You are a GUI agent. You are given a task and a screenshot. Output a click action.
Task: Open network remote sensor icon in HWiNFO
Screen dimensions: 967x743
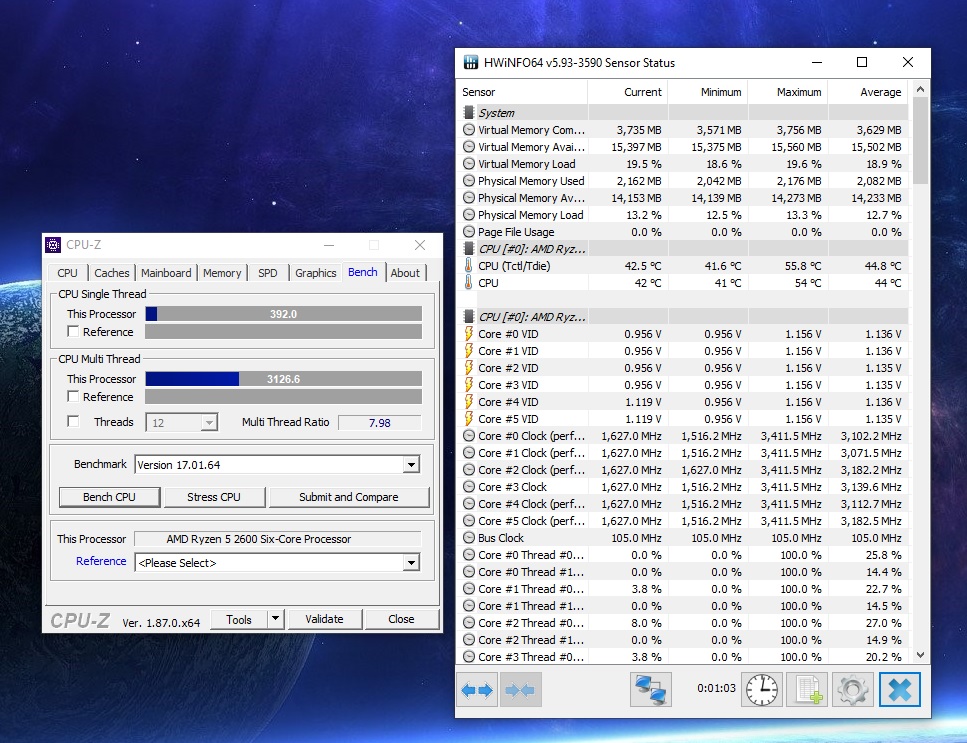coord(651,689)
